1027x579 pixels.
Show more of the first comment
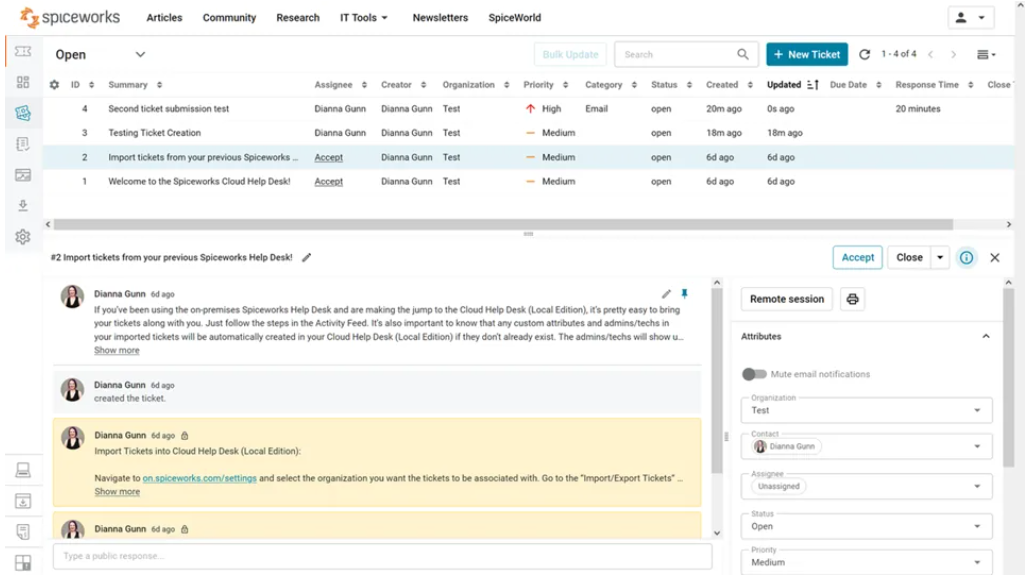coord(117,350)
